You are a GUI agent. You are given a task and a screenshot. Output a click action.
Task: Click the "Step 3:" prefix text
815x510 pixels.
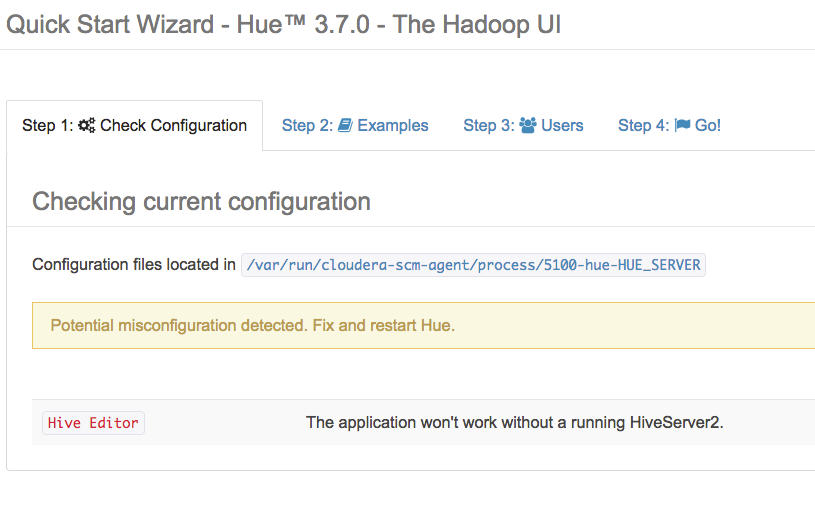click(x=489, y=126)
